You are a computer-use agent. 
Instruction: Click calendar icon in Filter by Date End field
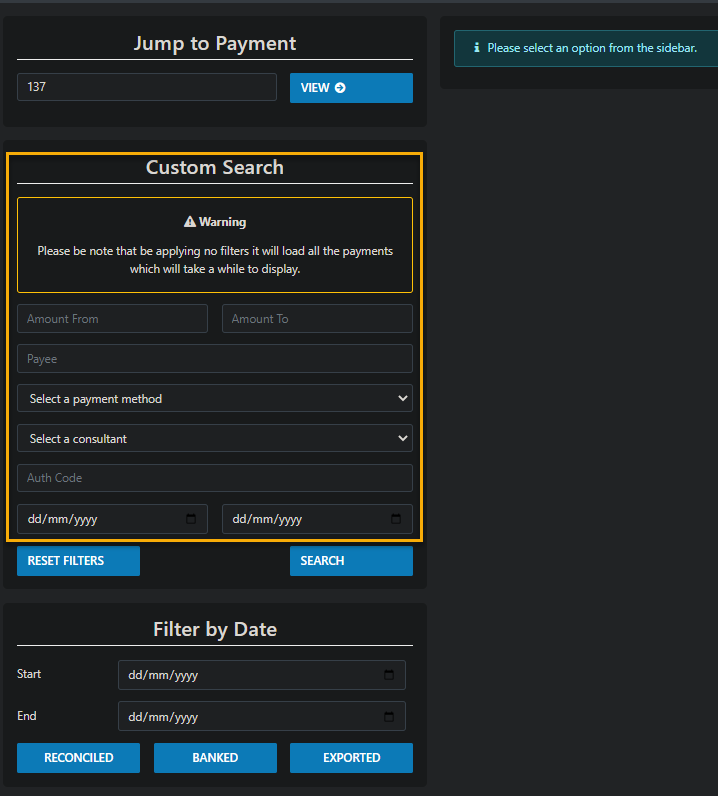pyautogui.click(x=389, y=717)
